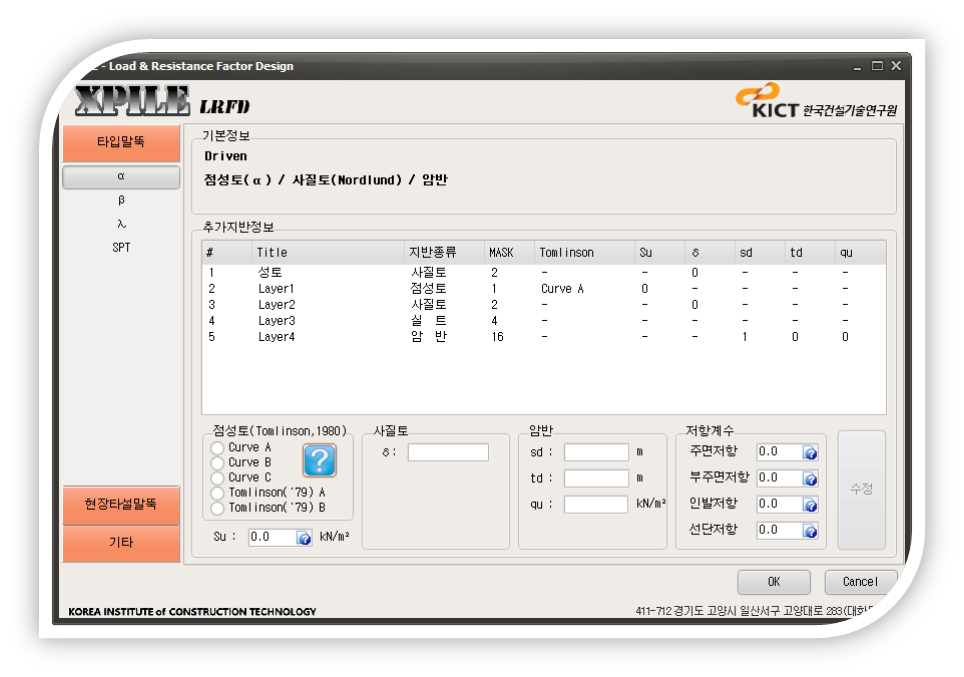The height and width of the screenshot is (677, 964).
Task: Close the XPILE window
Action: (x=896, y=66)
